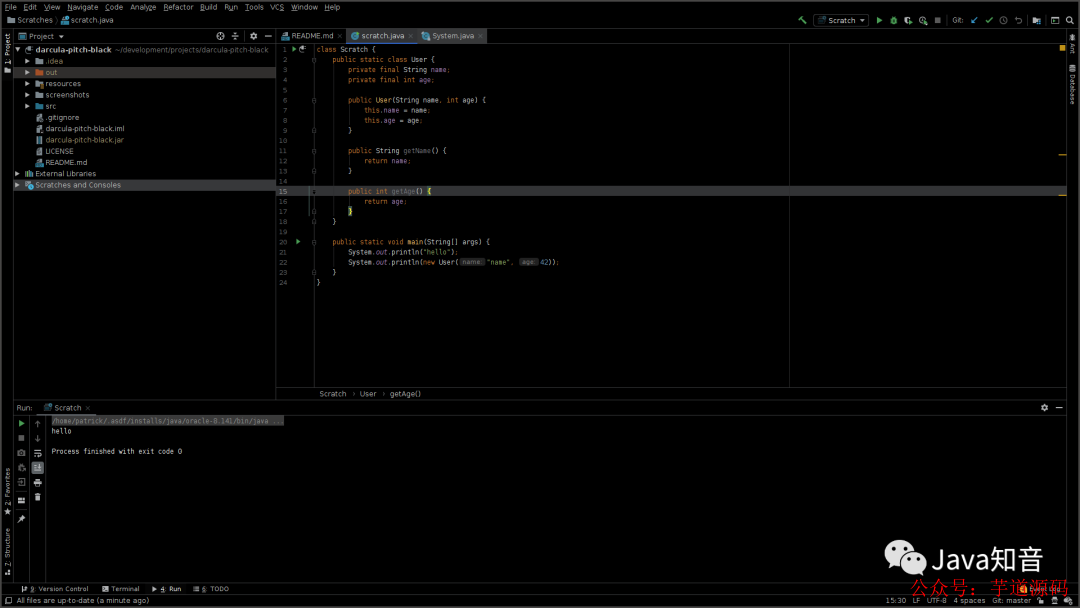Viewport: 1080px width, 608px height.
Task: Click the camera dump threads icon
Action: click(x=21, y=453)
